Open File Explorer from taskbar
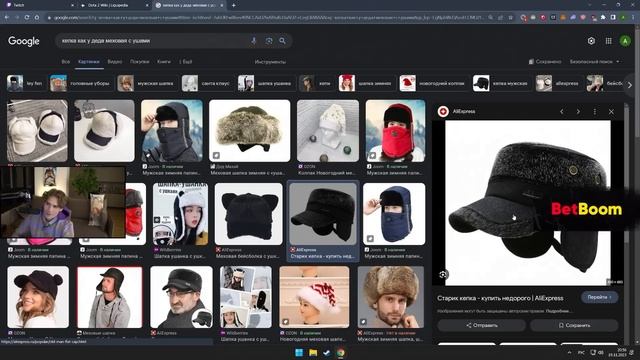The width and height of the screenshot is (640, 360). coord(313,353)
